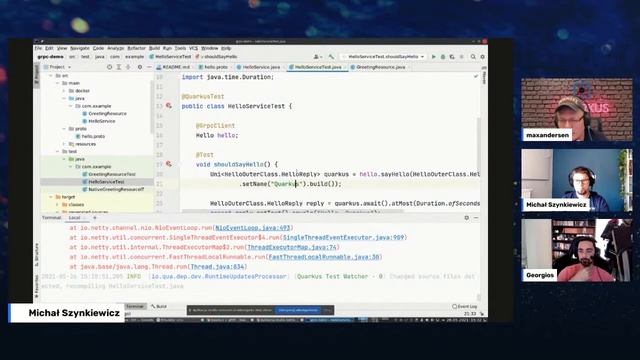
Task: Toggle the Project side tool window
Action: click(37, 74)
